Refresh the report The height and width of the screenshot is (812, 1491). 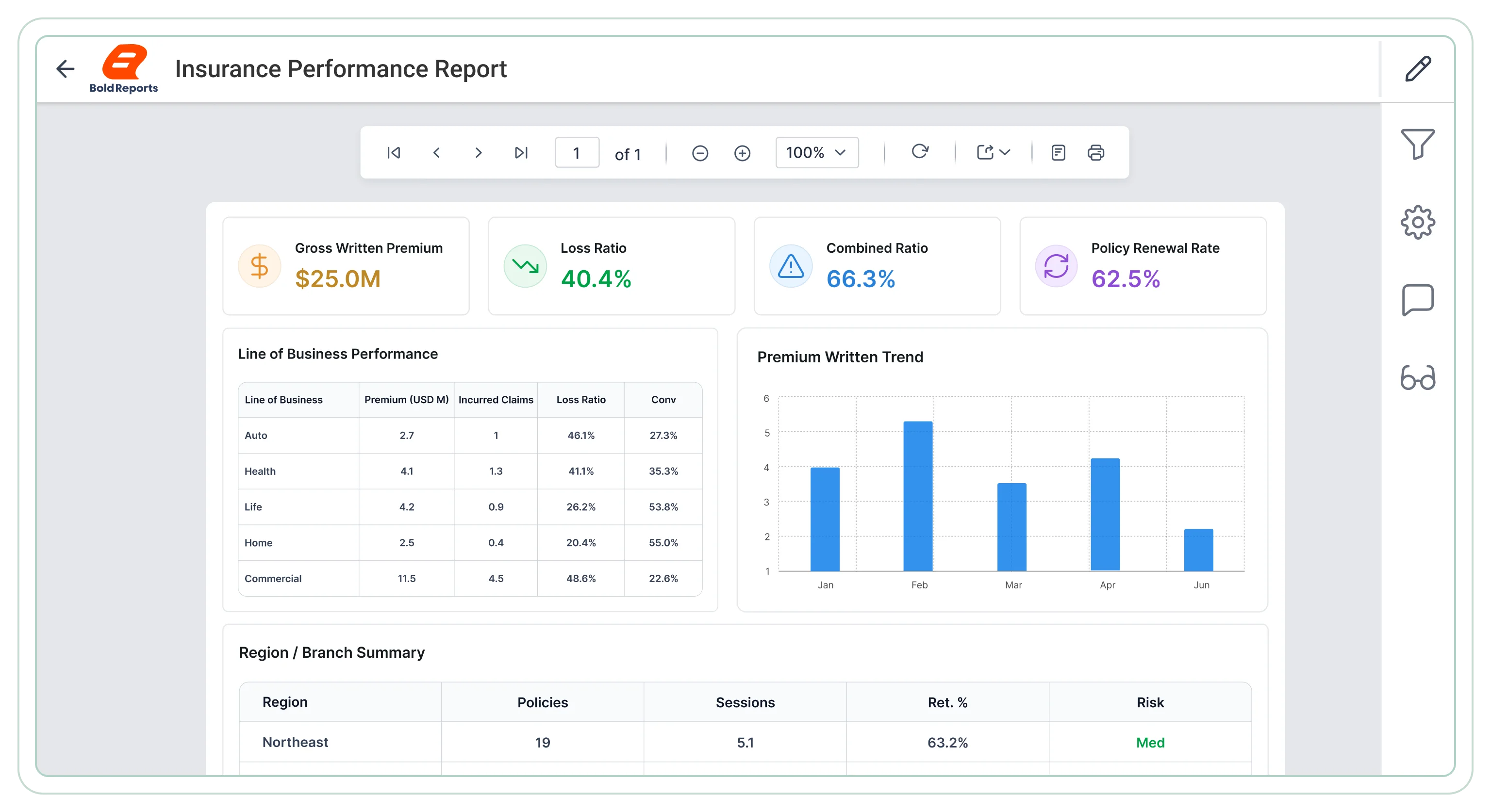click(920, 151)
